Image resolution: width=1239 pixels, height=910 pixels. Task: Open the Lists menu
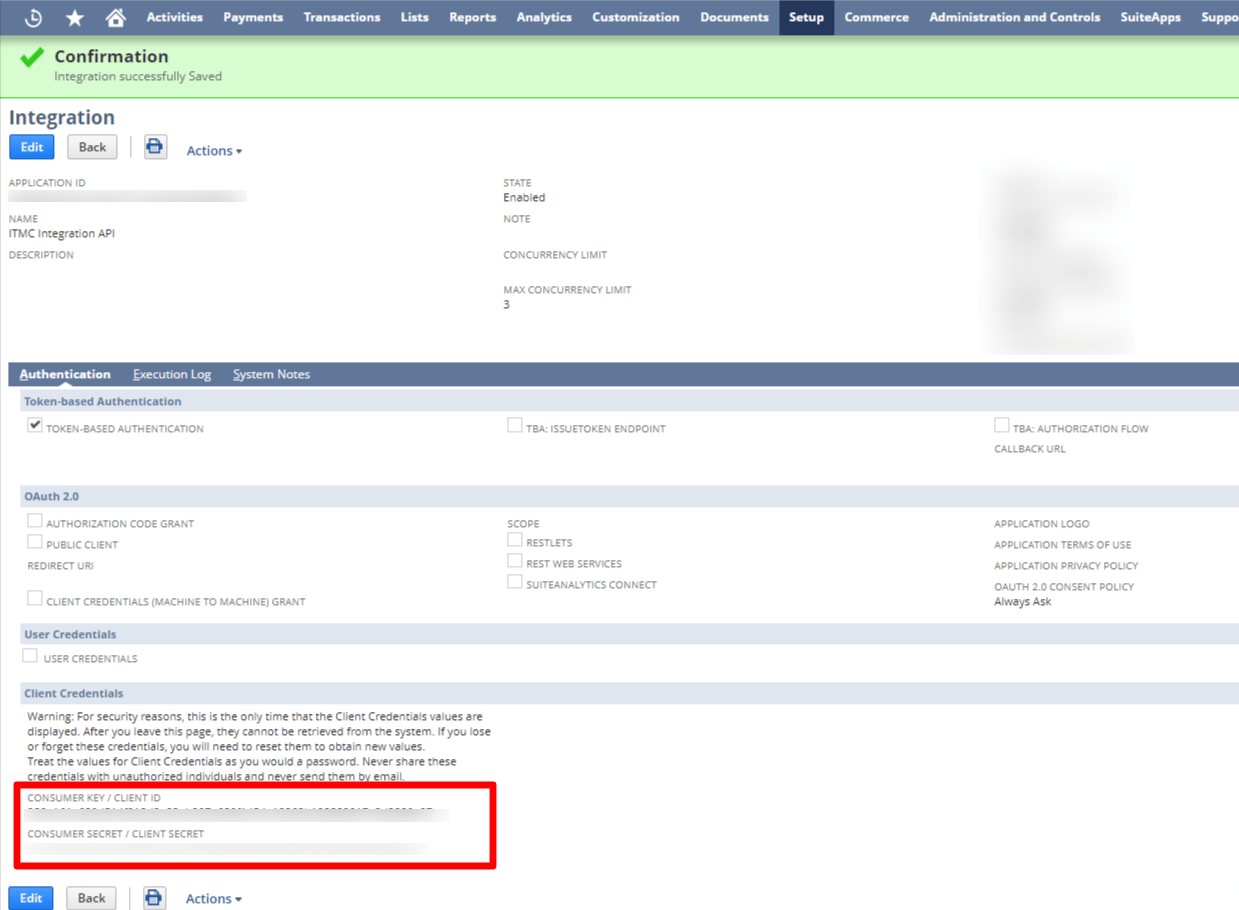point(414,17)
